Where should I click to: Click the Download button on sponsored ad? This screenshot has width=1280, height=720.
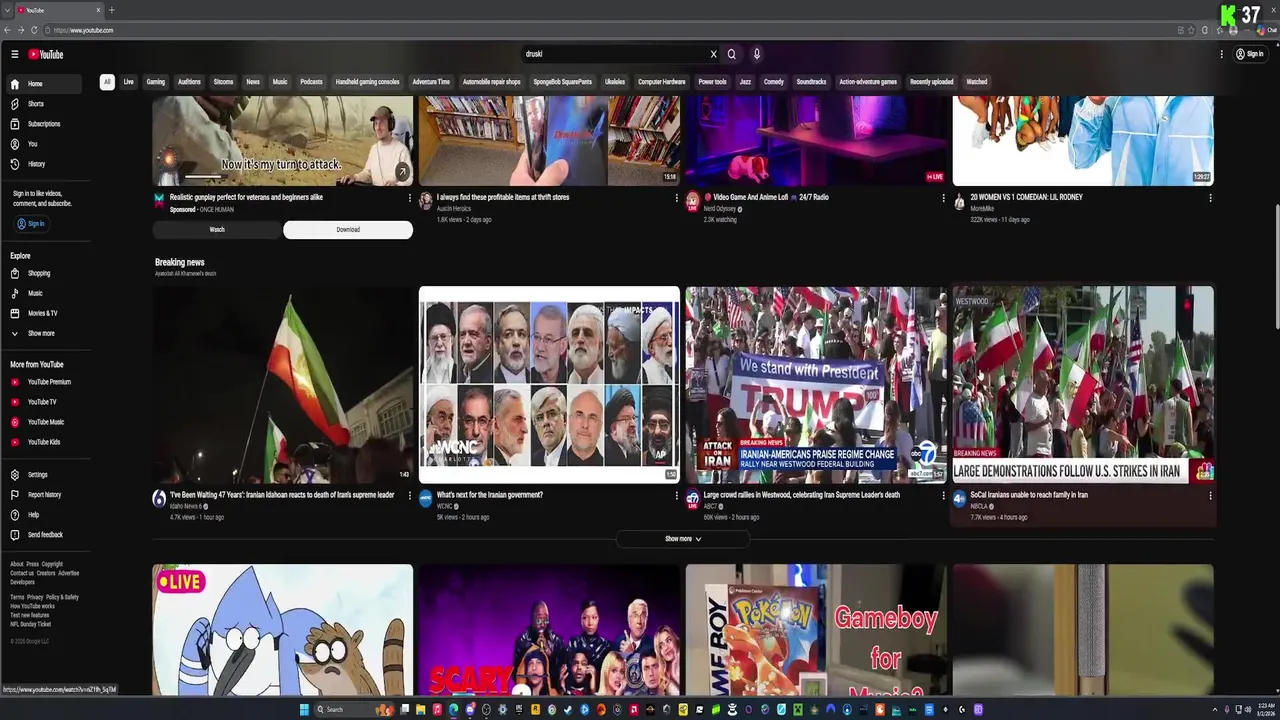tap(348, 230)
